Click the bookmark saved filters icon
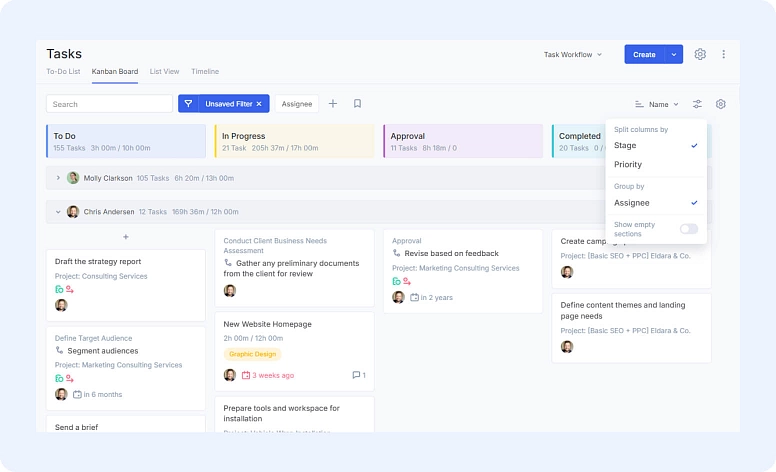776x472 pixels. (357, 104)
